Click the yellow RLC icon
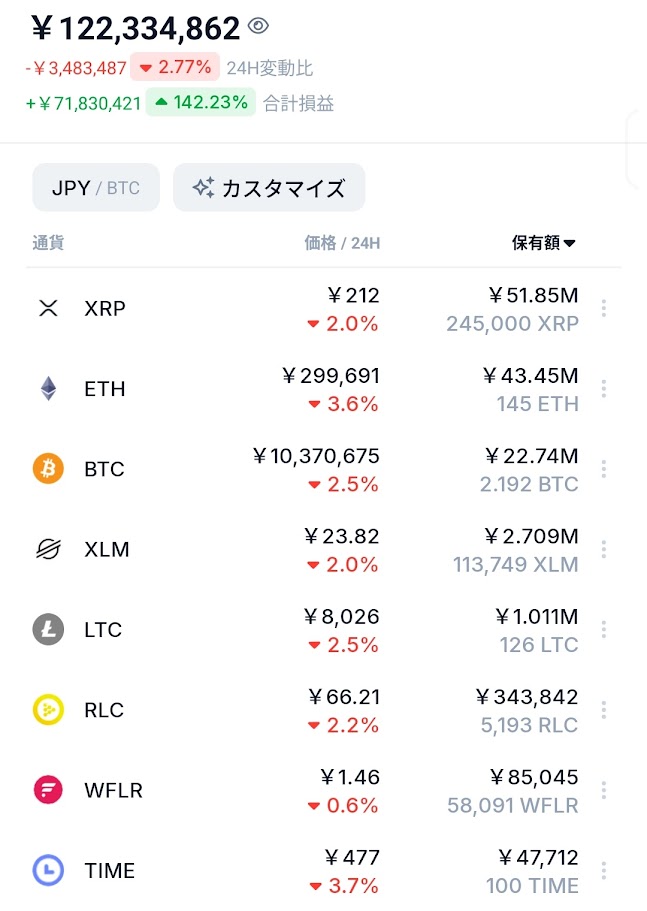This screenshot has height=911, width=647. tap(48, 710)
